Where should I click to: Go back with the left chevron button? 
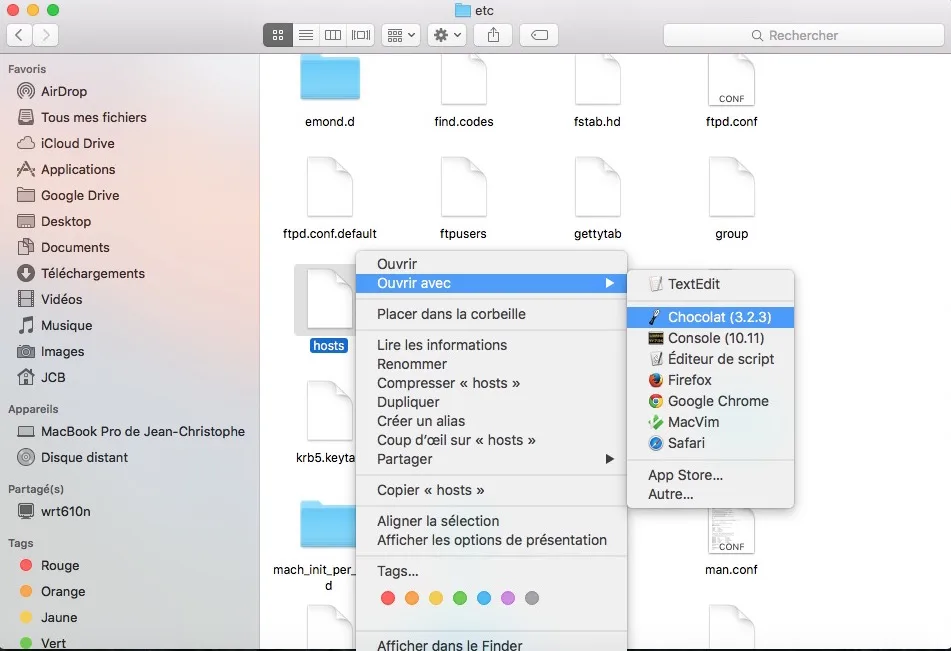(x=19, y=35)
